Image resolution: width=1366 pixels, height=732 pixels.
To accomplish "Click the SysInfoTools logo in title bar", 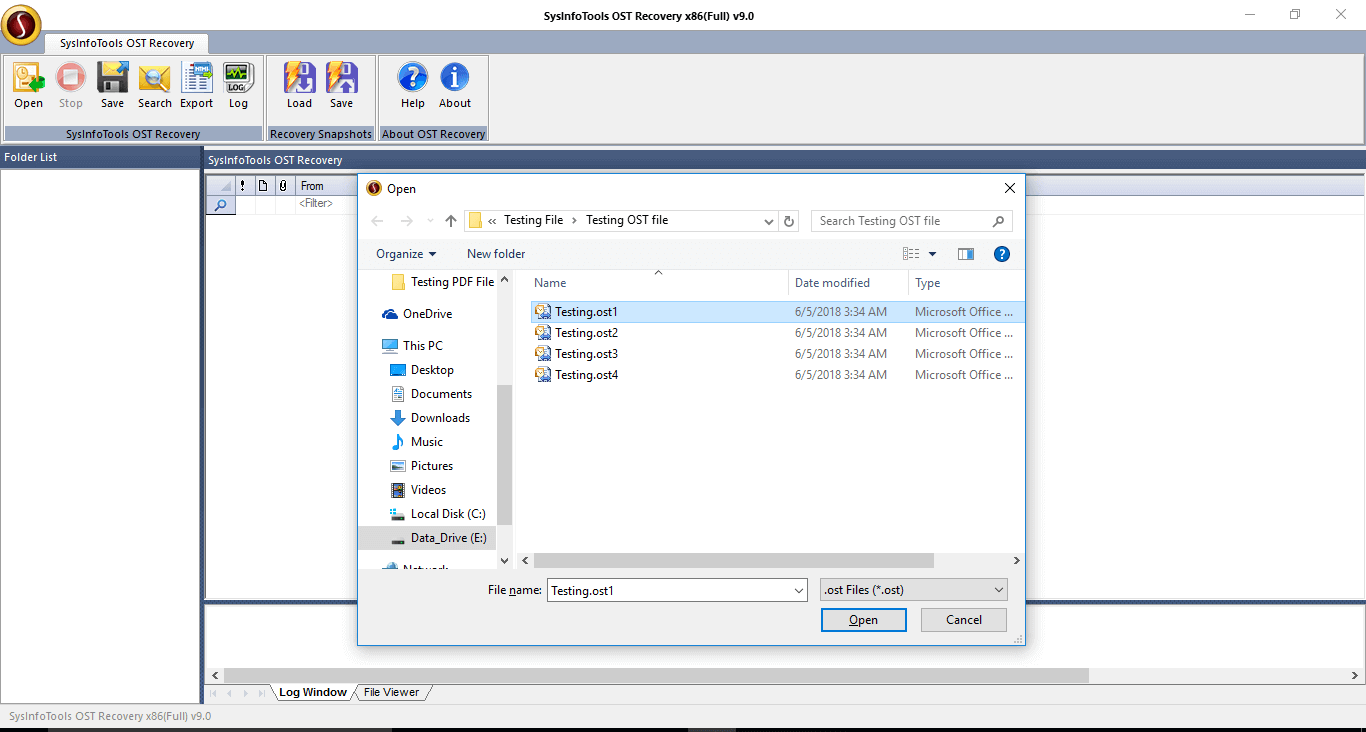I will pyautogui.click(x=21, y=25).
